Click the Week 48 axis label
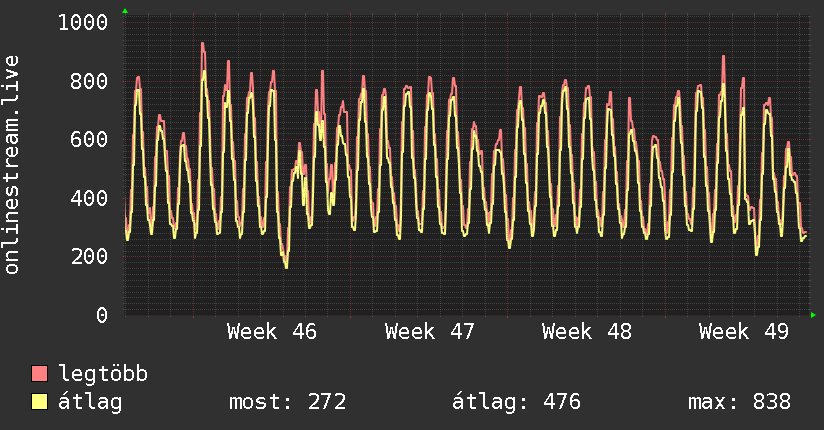The width and height of the screenshot is (824, 430). (586, 332)
